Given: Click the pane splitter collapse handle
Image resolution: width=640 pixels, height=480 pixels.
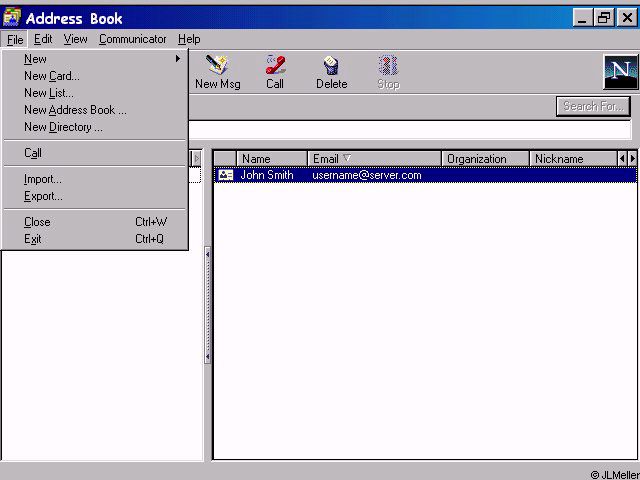Looking at the screenshot, I should [x=208, y=305].
